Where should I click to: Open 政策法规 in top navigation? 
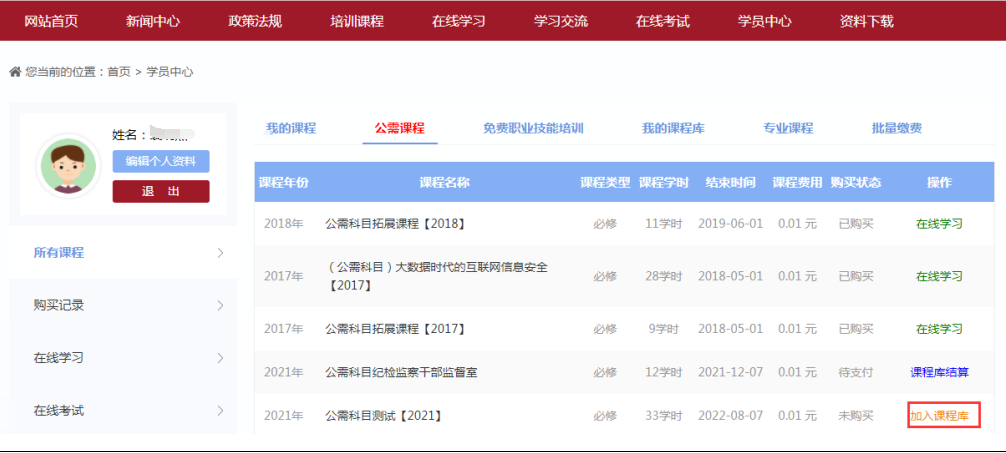coord(255,21)
